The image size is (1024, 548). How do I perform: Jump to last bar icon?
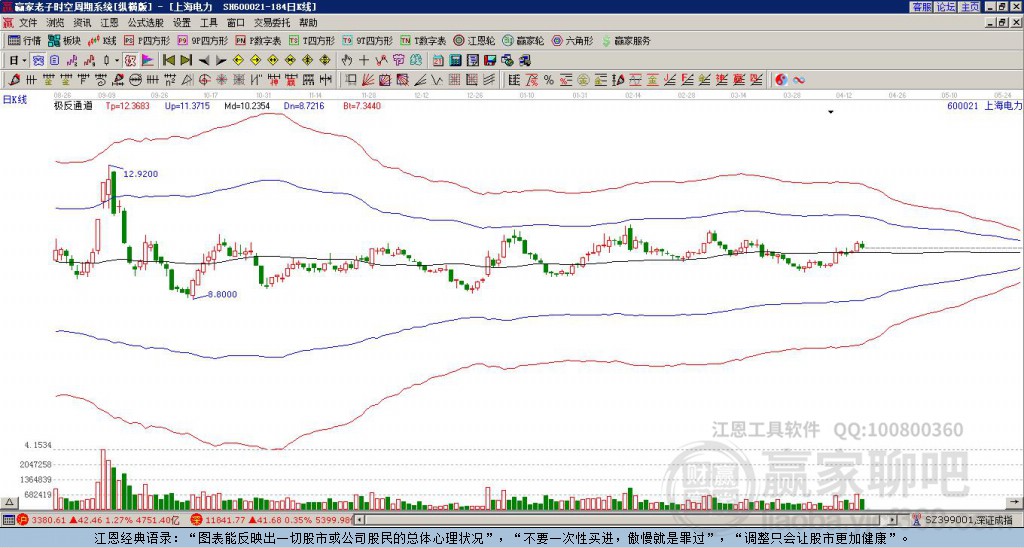[x=185, y=61]
